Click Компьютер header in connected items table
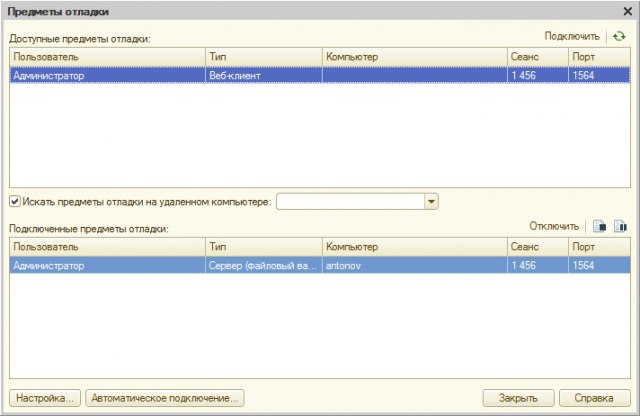The width and height of the screenshot is (640, 416). coord(415,247)
